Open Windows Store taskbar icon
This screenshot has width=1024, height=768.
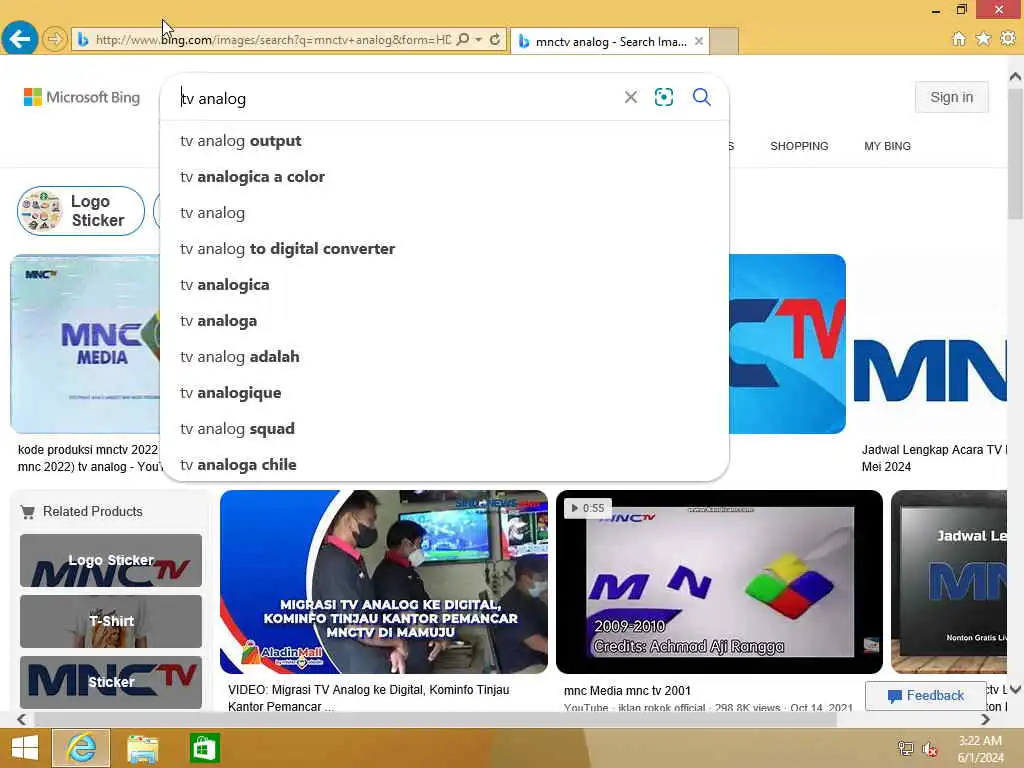click(x=204, y=748)
